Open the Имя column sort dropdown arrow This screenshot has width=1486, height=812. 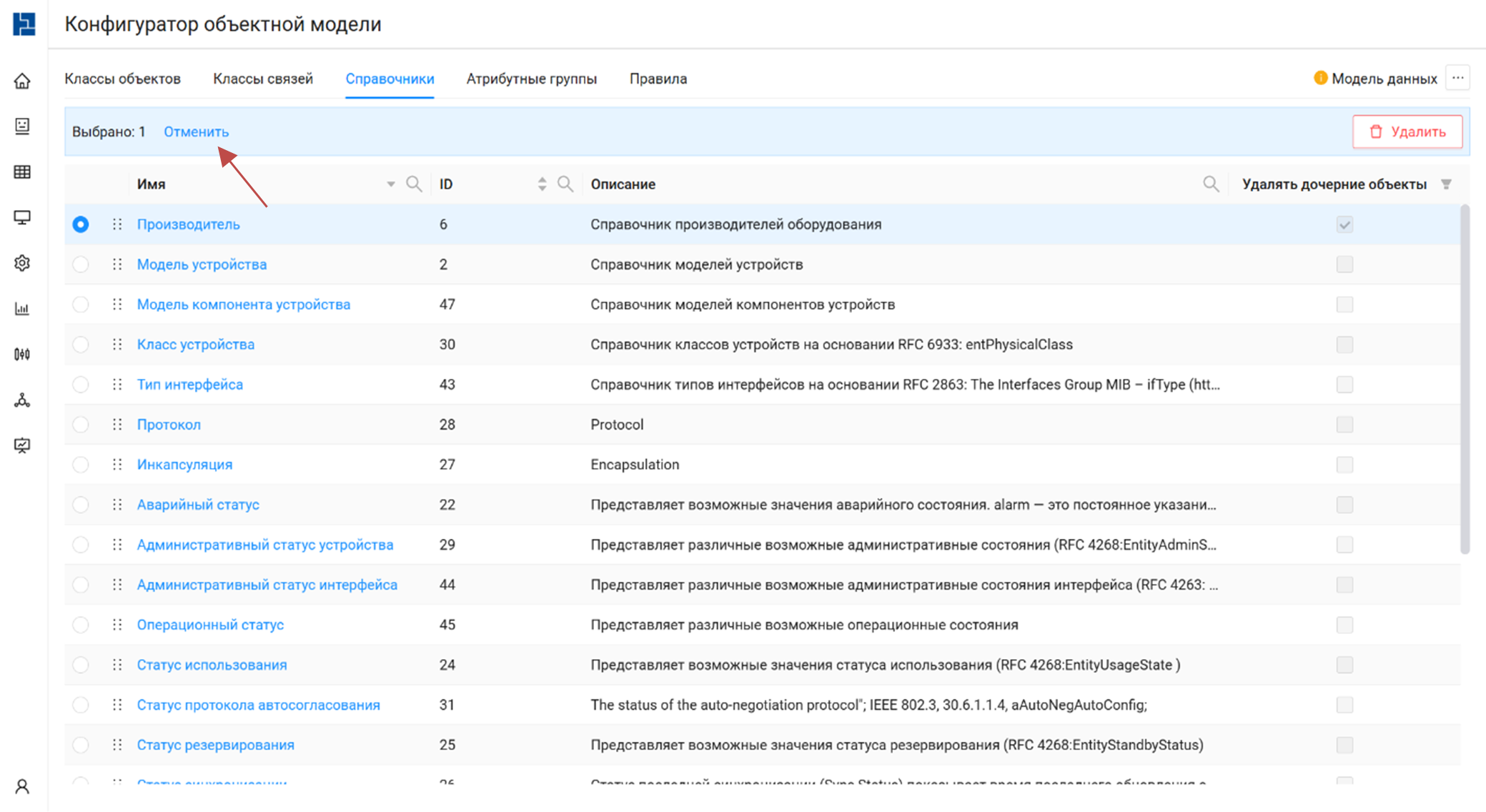[390, 184]
